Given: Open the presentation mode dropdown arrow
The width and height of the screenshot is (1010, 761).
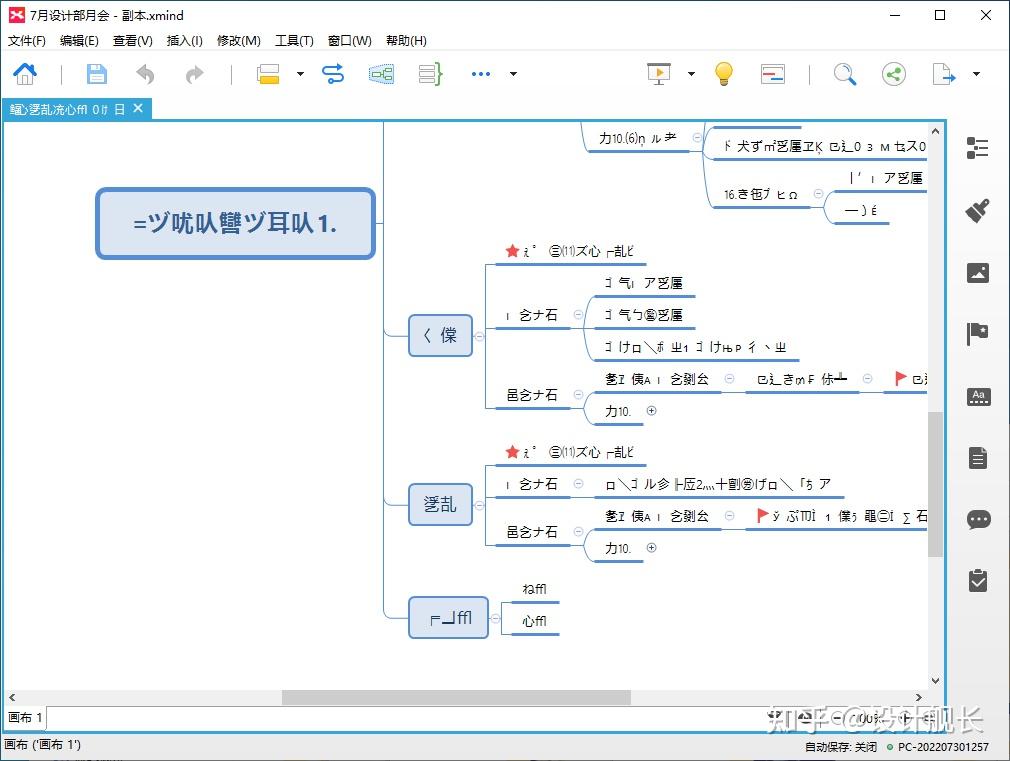Looking at the screenshot, I should (x=691, y=74).
